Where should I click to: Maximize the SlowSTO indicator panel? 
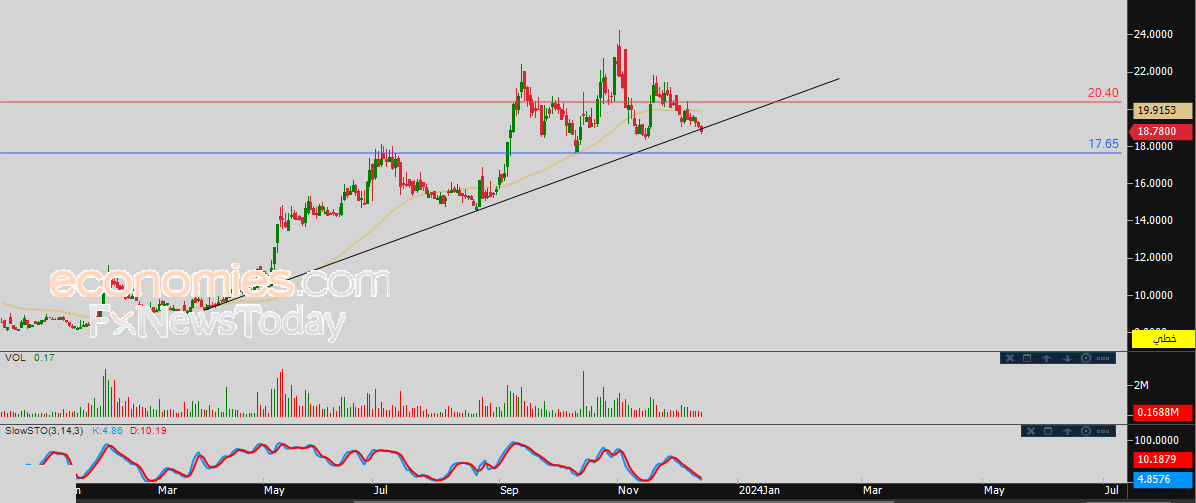click(1048, 431)
